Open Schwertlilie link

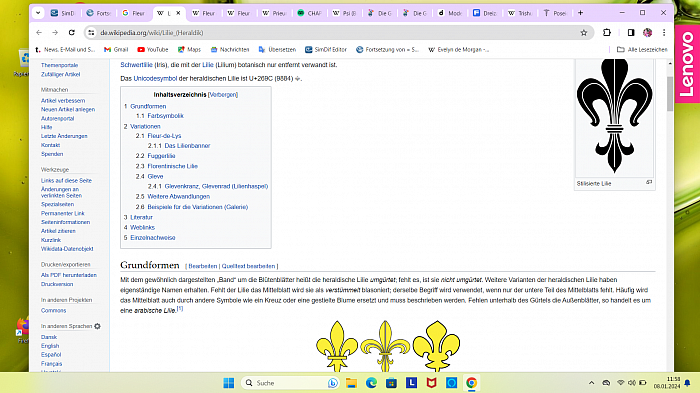coord(137,65)
